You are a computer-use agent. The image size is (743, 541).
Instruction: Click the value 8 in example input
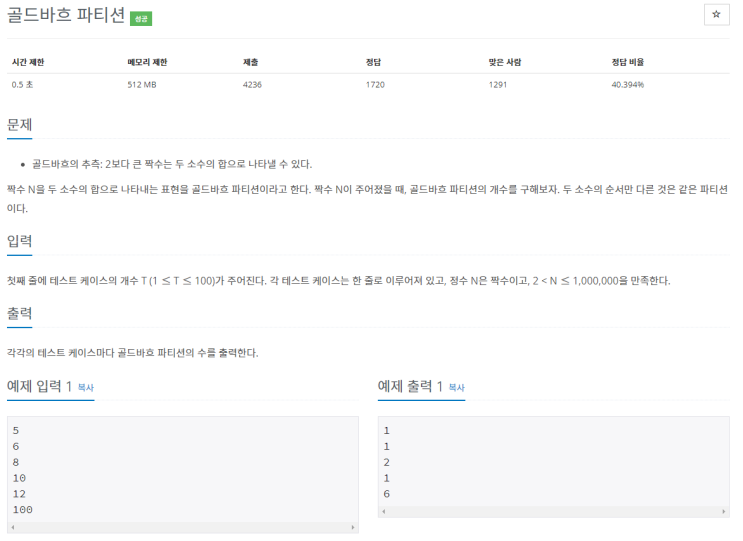tap(16, 462)
